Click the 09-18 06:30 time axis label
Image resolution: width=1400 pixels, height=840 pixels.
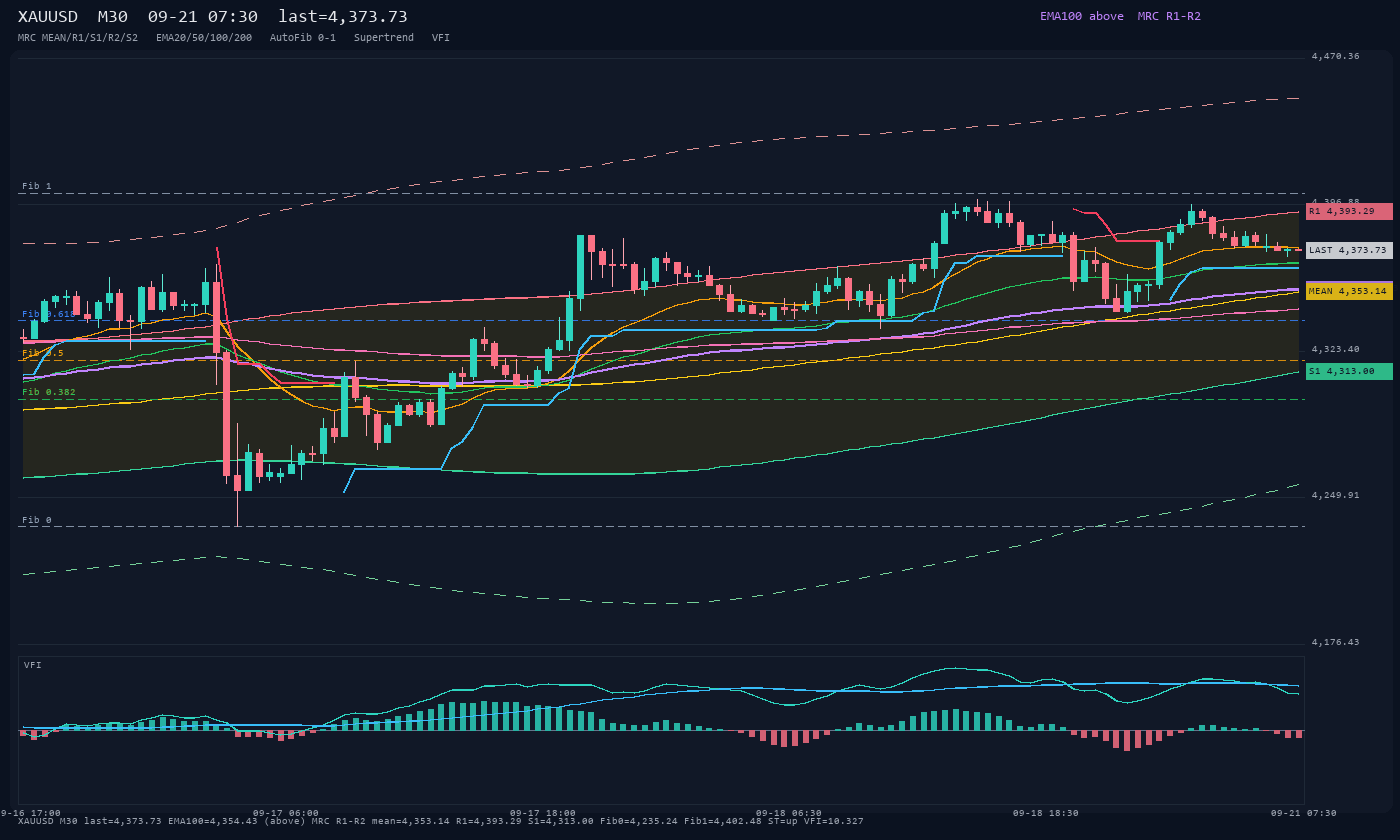[x=789, y=813]
